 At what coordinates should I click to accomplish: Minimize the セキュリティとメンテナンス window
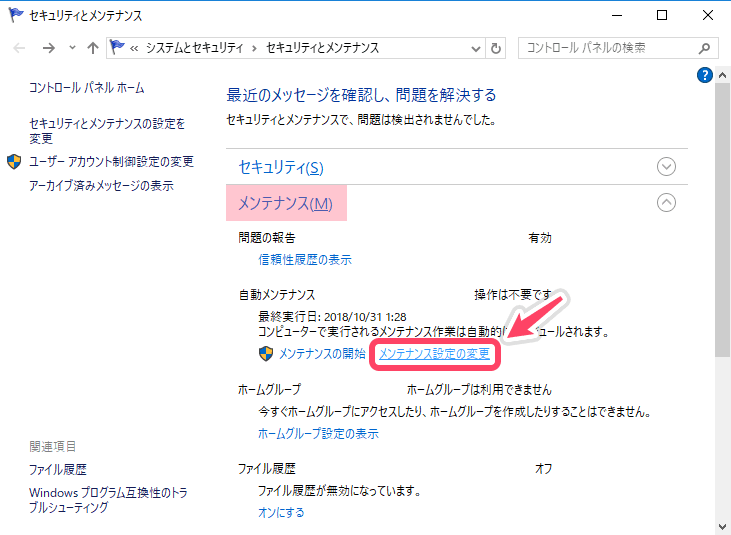point(617,15)
